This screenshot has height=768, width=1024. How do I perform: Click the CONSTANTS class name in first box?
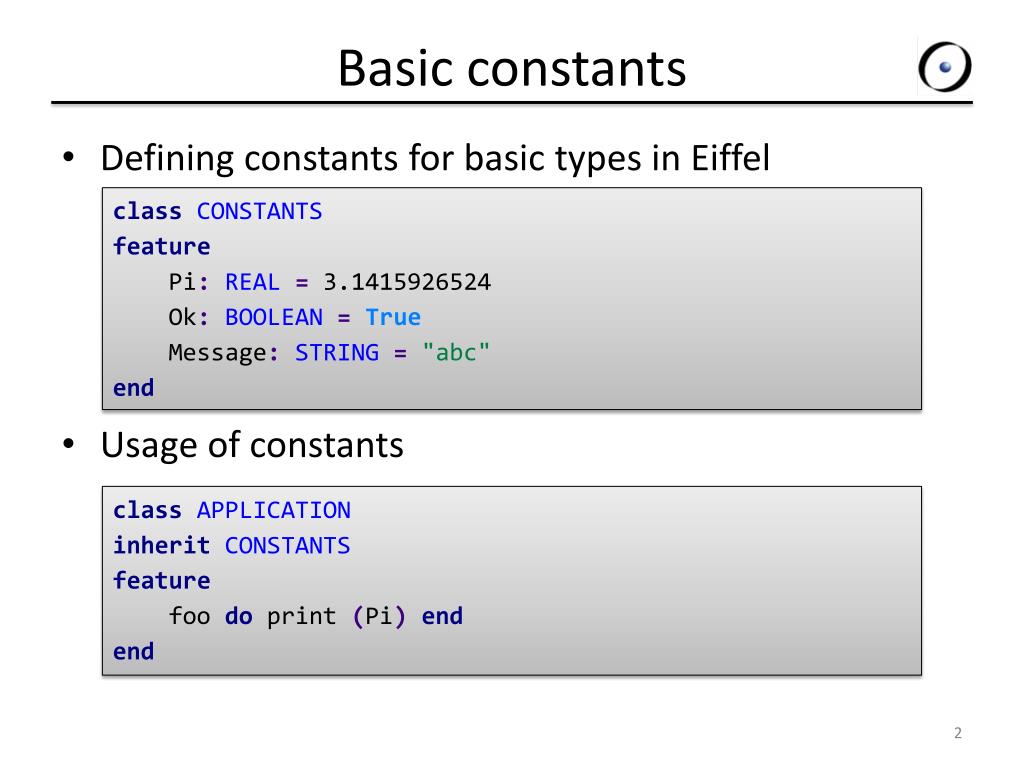click(x=259, y=212)
